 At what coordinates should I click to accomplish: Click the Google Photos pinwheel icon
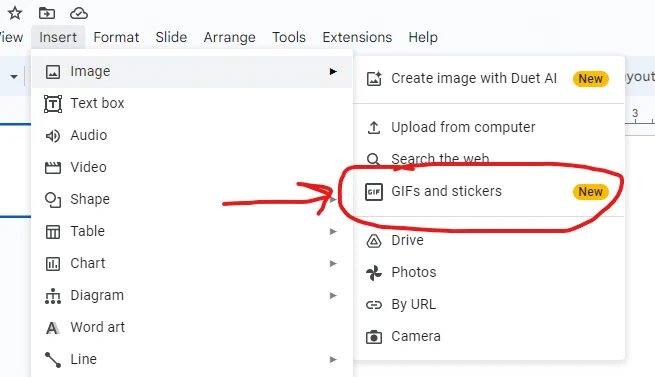tap(374, 273)
